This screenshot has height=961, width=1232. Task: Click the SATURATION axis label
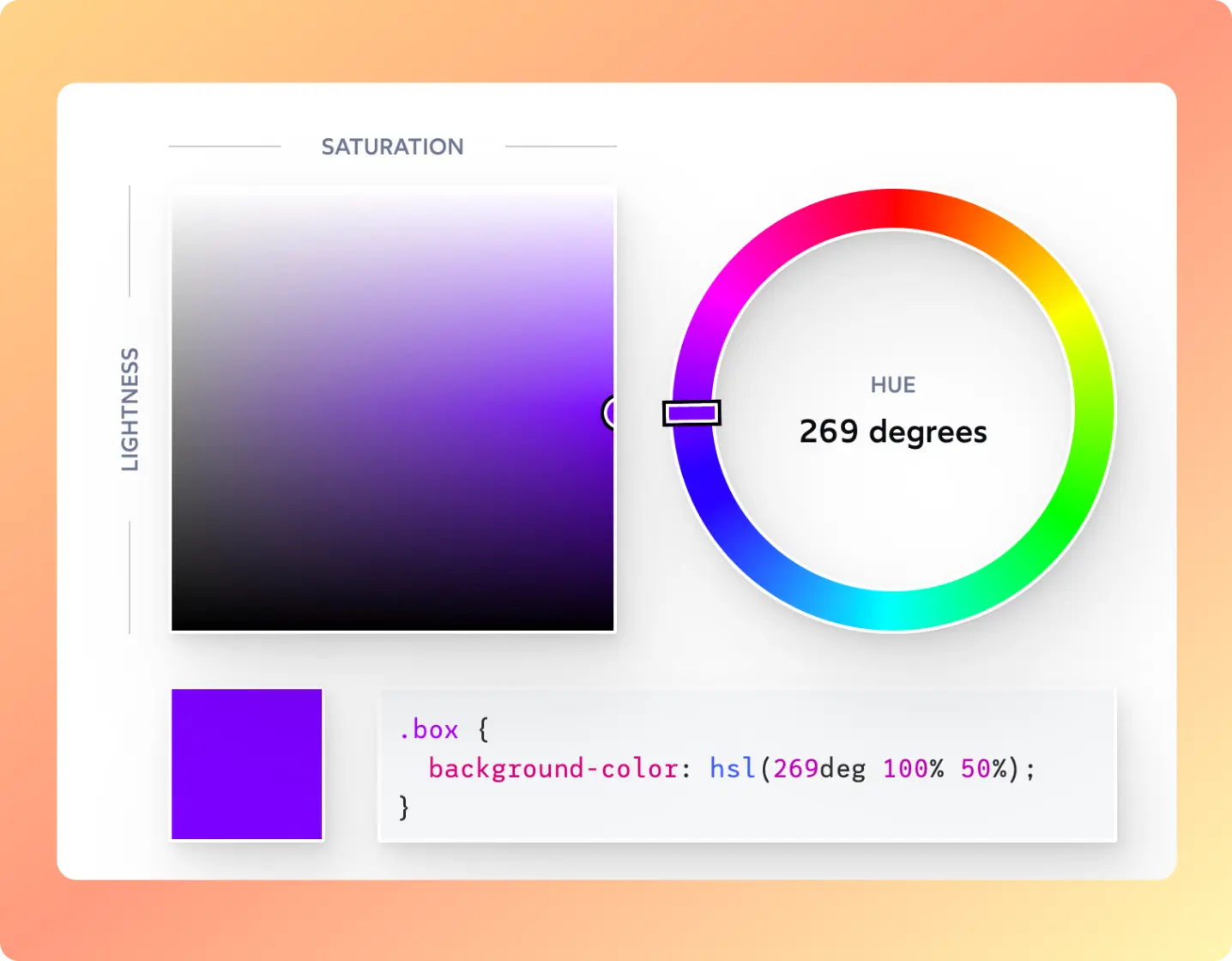(392, 147)
